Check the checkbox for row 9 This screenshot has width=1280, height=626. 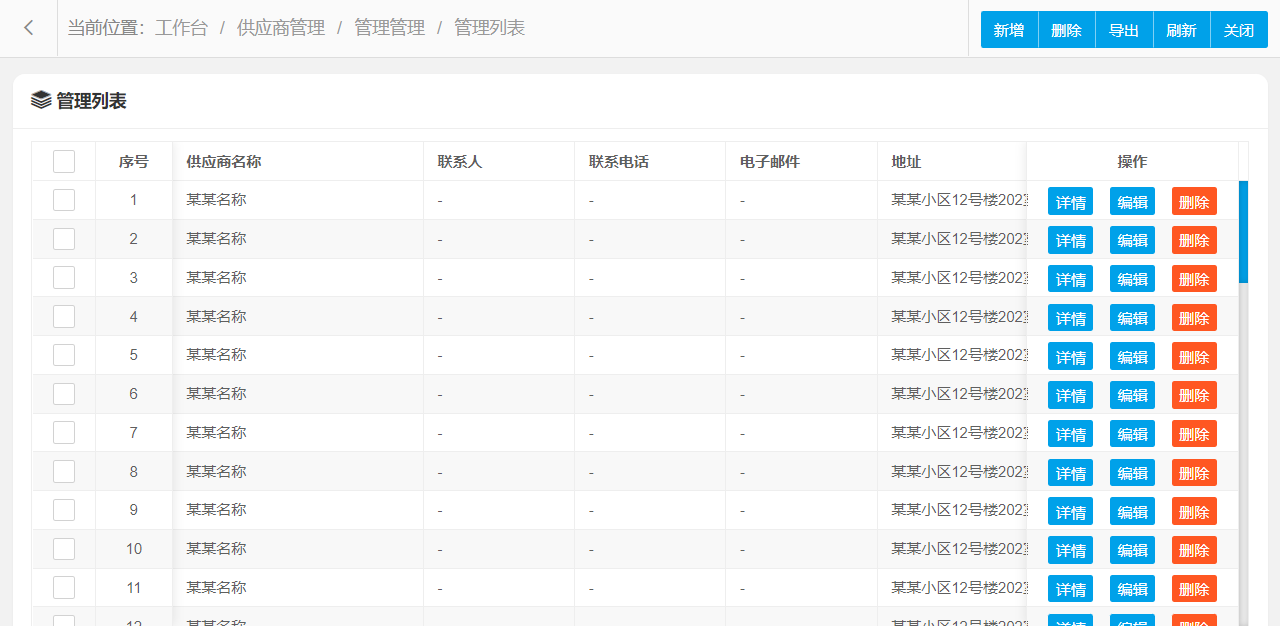tap(64, 510)
